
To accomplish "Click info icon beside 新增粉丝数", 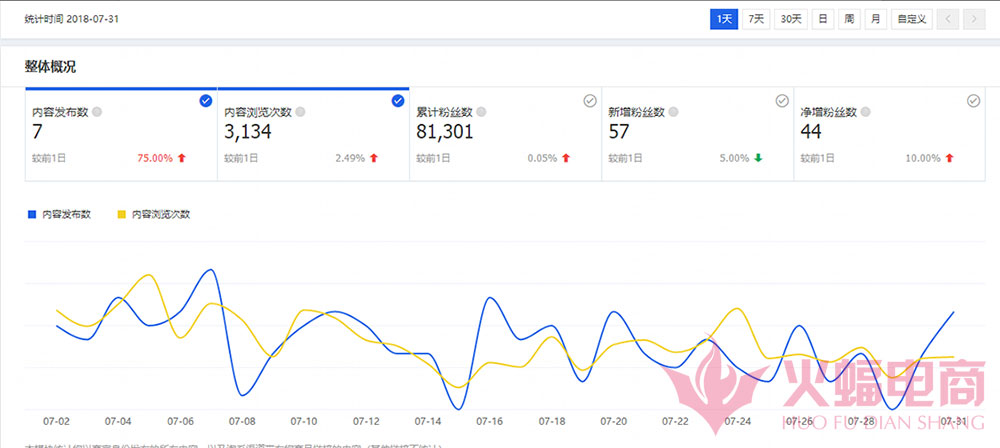I will (x=674, y=113).
